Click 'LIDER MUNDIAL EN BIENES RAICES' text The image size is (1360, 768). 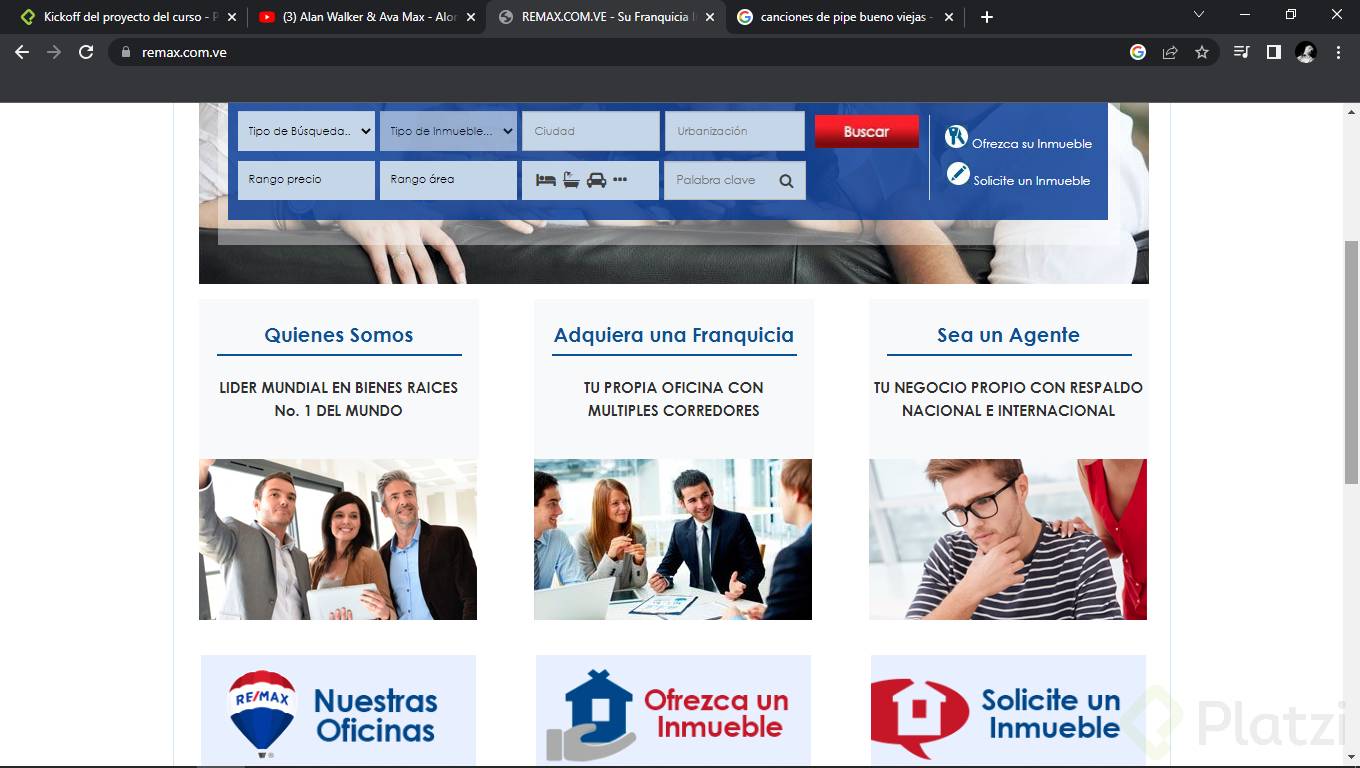point(339,387)
